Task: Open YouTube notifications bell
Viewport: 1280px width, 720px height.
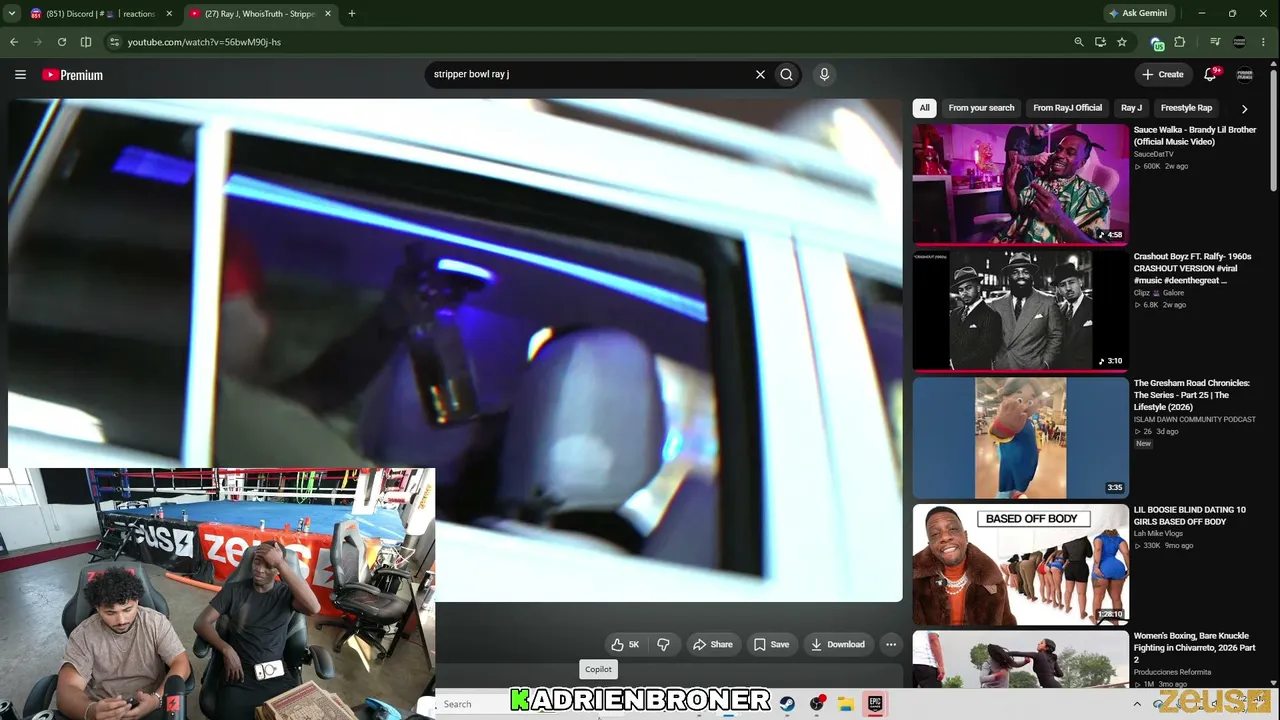Action: click(1210, 74)
